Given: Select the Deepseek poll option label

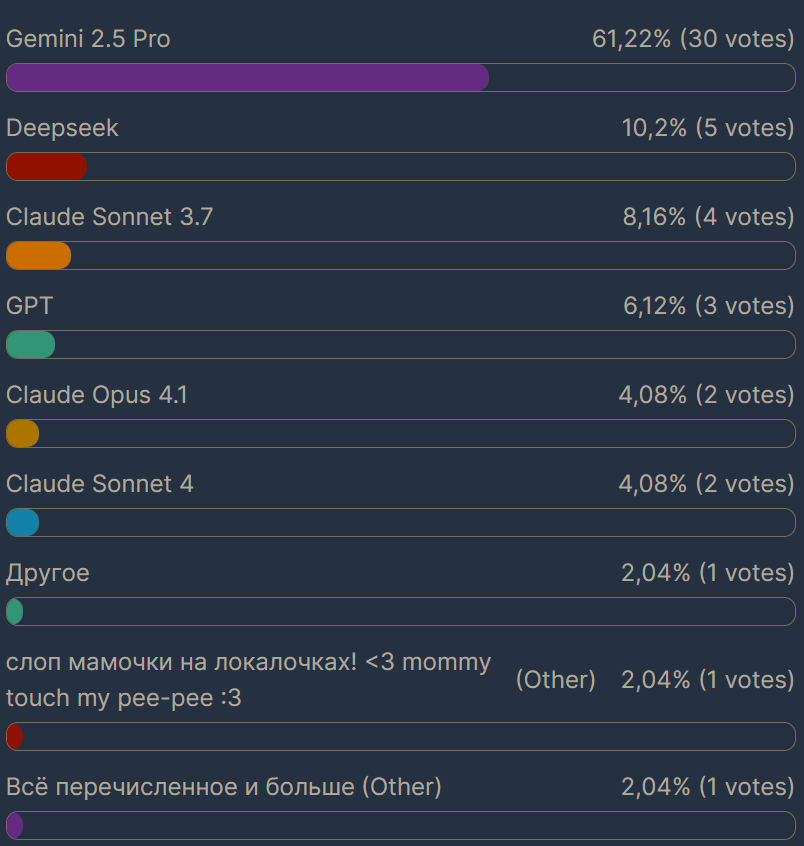Looking at the screenshot, I should click(62, 128).
